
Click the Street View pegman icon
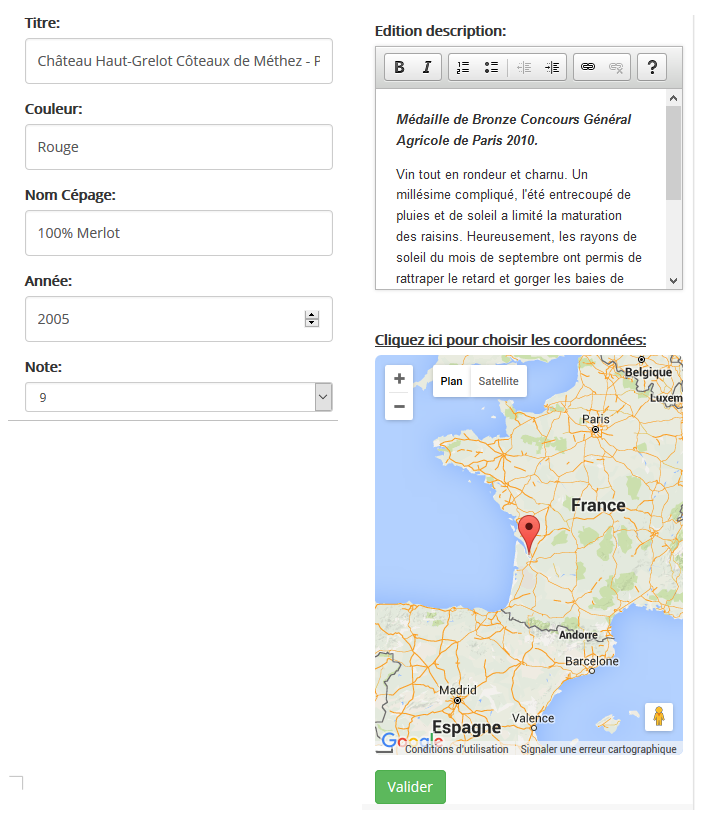(x=658, y=717)
